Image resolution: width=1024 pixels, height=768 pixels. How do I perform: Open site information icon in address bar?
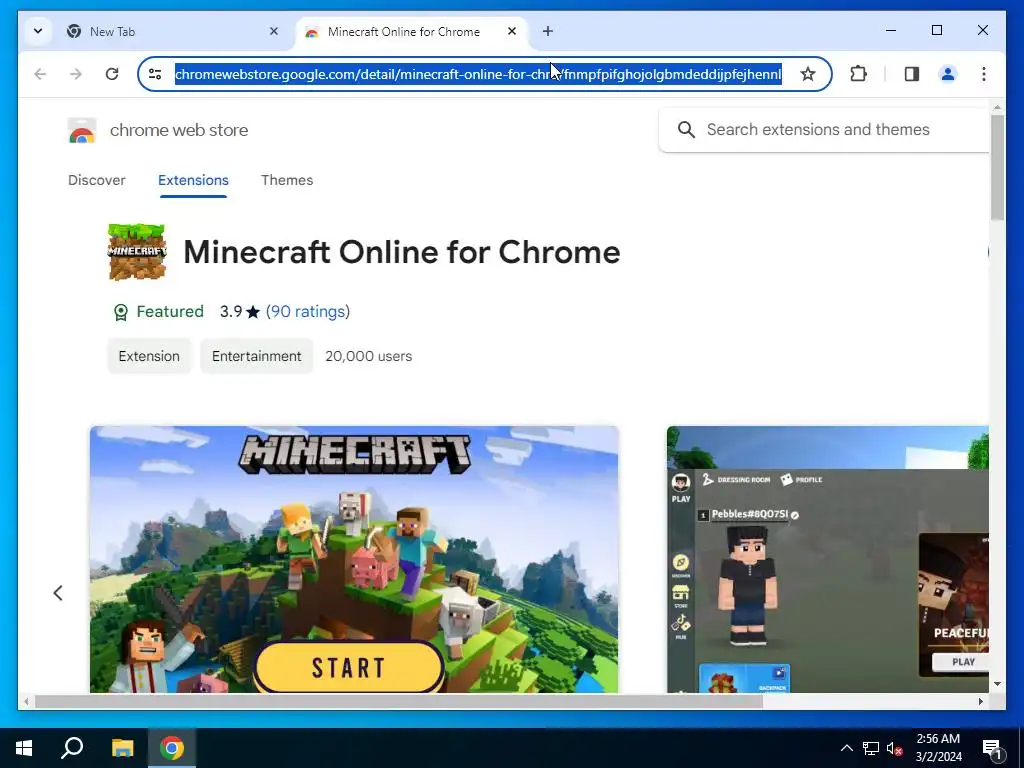pyautogui.click(x=155, y=74)
